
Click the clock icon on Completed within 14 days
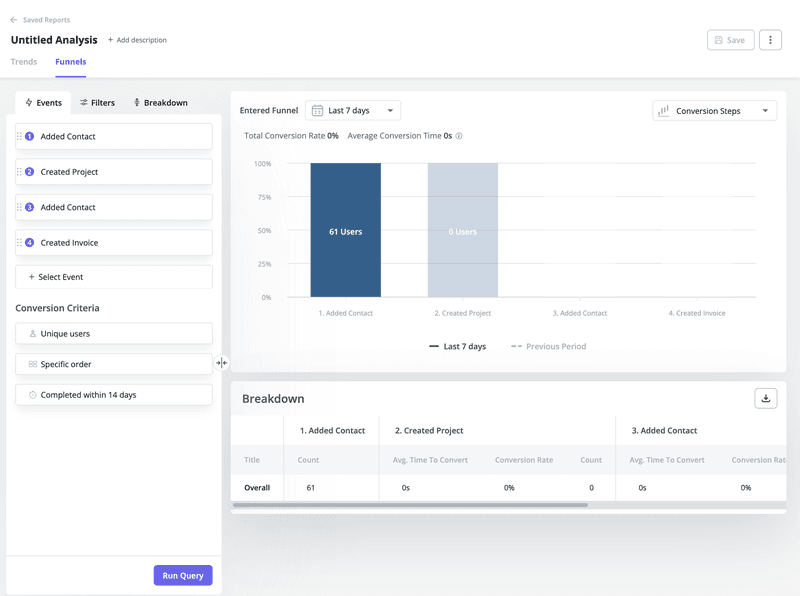click(x=32, y=394)
